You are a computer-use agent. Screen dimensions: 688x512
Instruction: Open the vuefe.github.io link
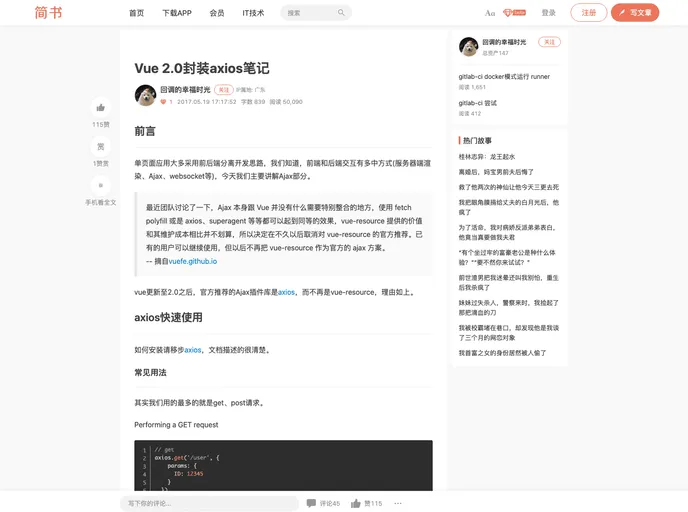tap(193, 261)
